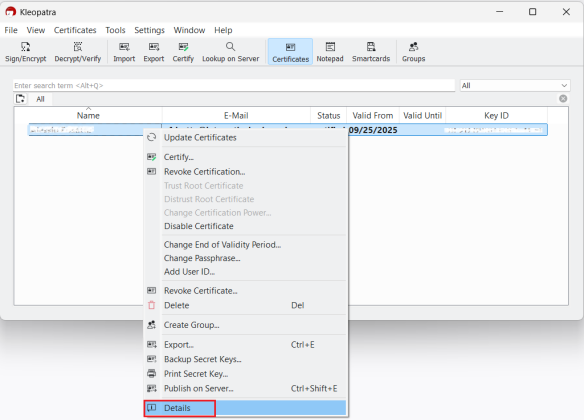Viewport: 584px width, 420px height.
Task: Expand the All filter dropdown
Action: [515, 86]
